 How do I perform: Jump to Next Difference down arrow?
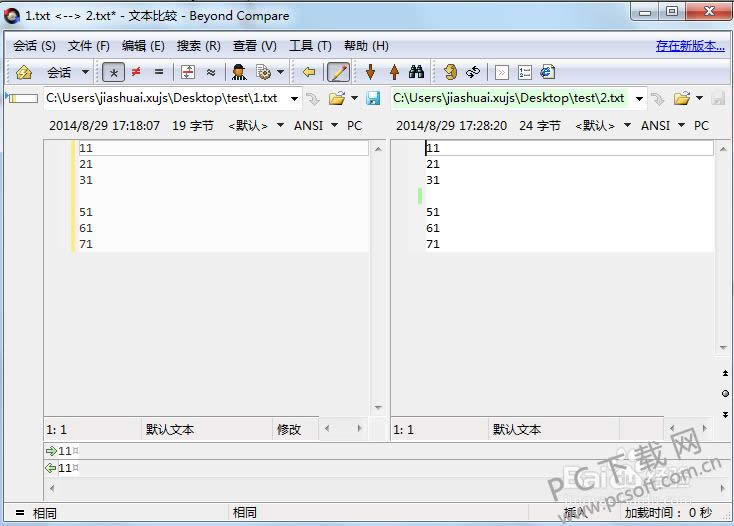(x=371, y=72)
